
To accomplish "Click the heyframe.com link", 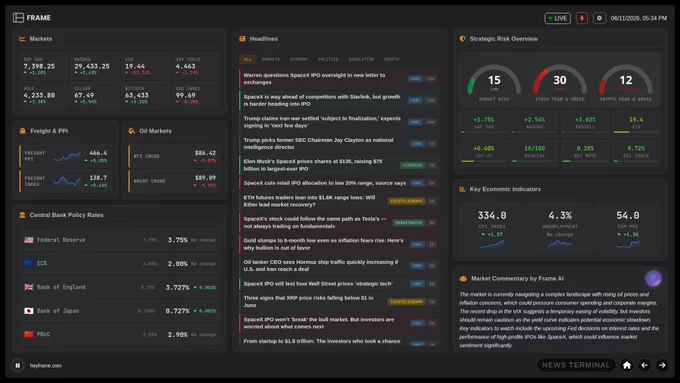I will [x=46, y=366].
